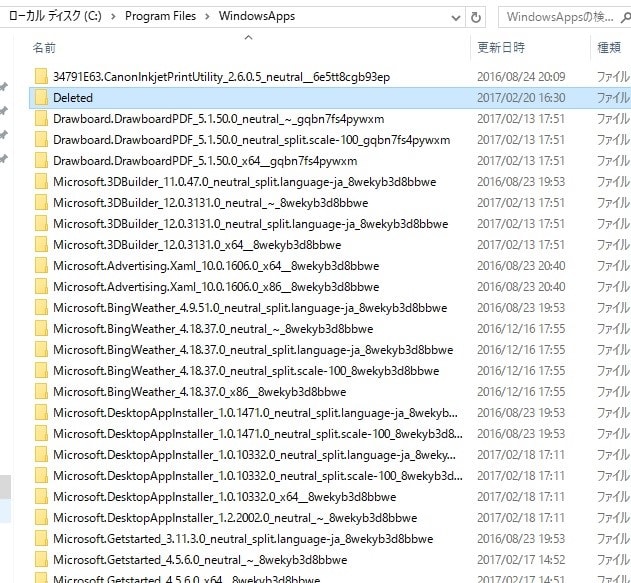Click folder icon of 3DBuilder_12.0.3131.0 language-ja row
This screenshot has height=583, width=631.
(x=41, y=223)
